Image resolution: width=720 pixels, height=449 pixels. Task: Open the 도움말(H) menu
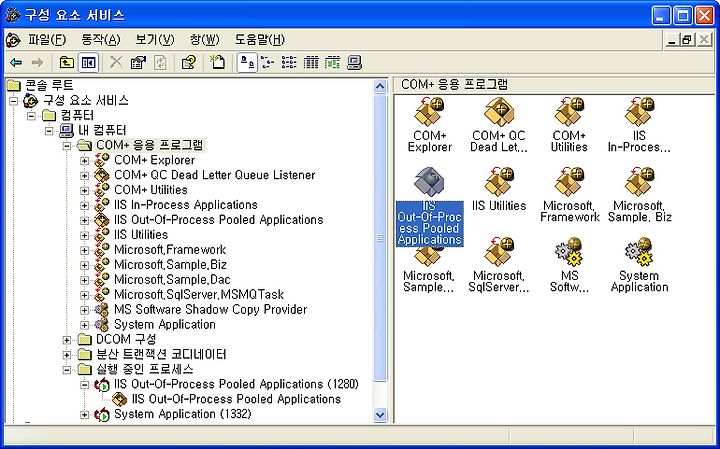coord(259,40)
